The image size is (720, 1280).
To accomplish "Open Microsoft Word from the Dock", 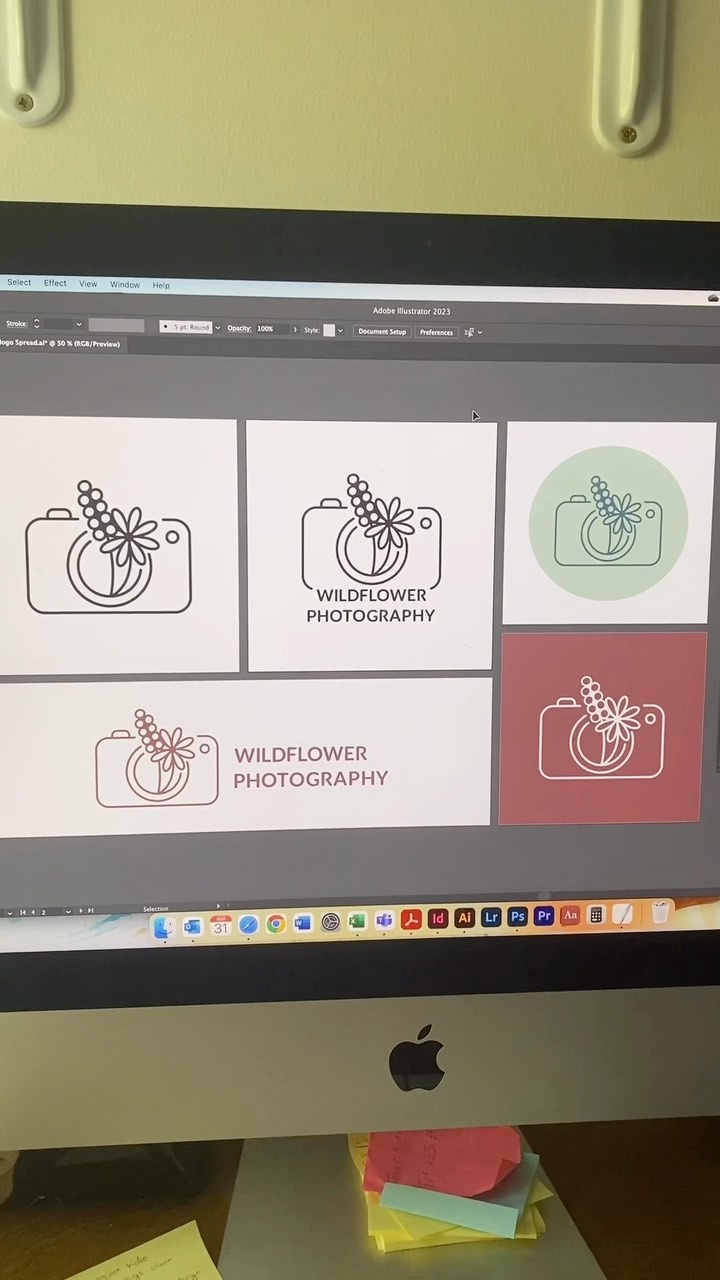I will pyautogui.click(x=302, y=922).
